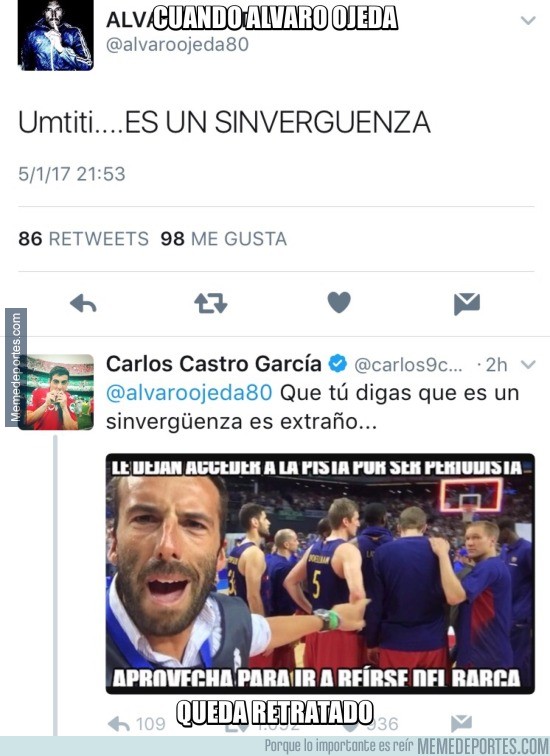Click the blue verified badge

pyautogui.click(x=338, y=364)
